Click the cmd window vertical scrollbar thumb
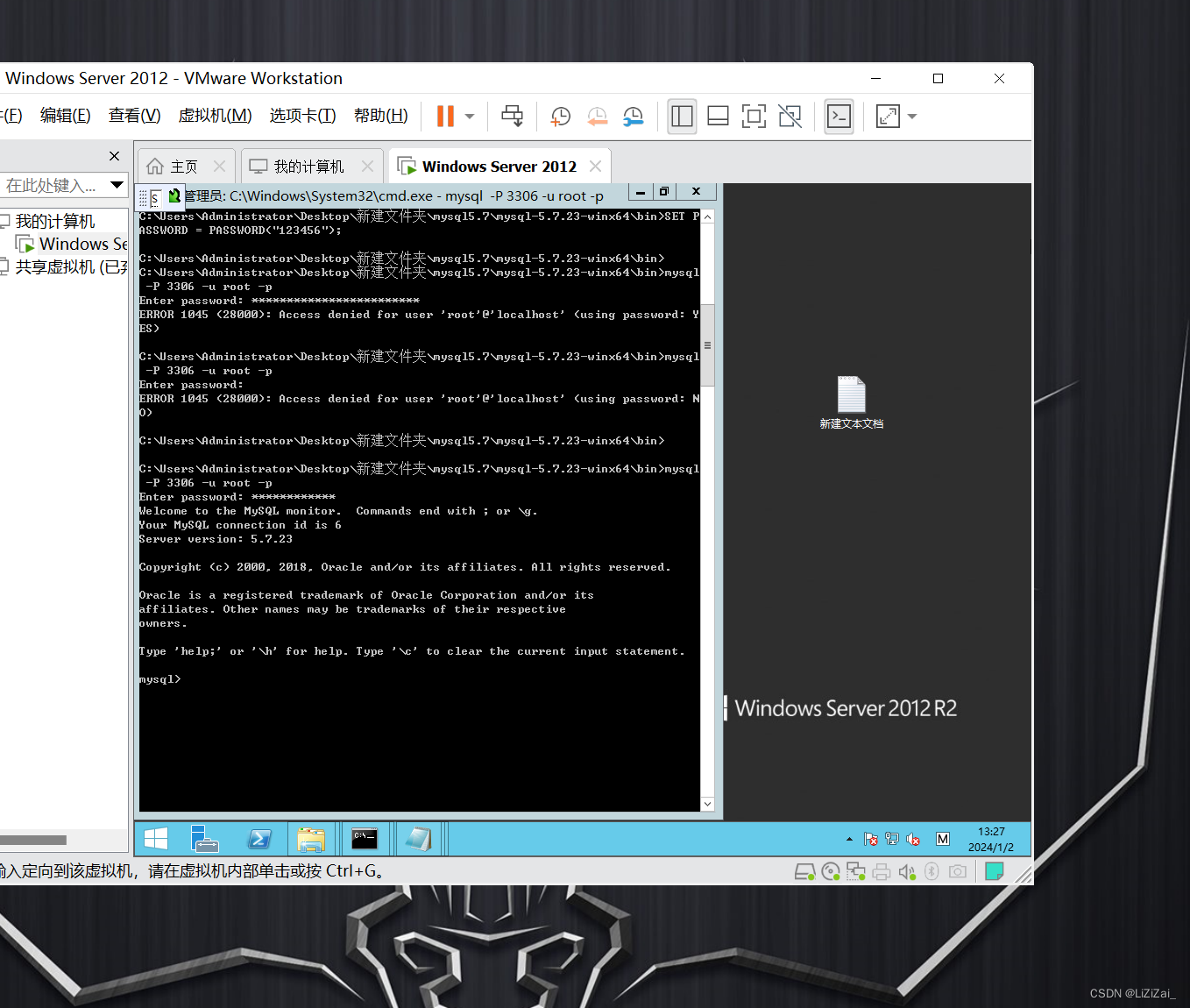1190x1008 pixels. point(707,345)
